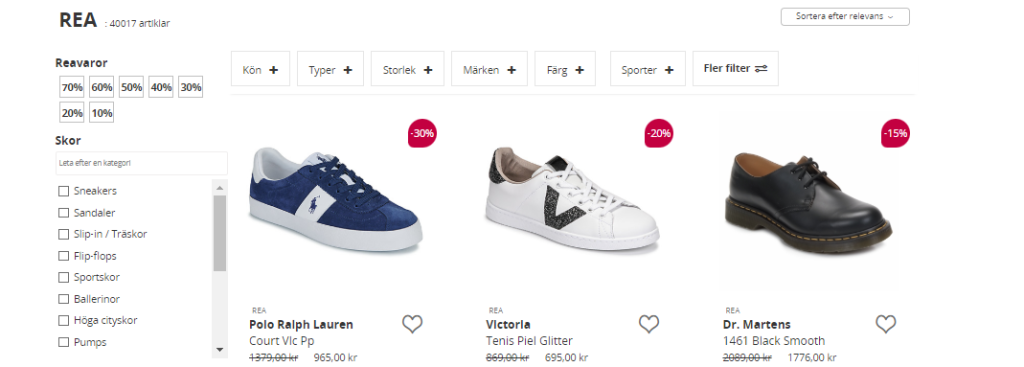
Task: Favorite the Victoria Tenis Piel Glitter heart
Action: tap(648, 324)
